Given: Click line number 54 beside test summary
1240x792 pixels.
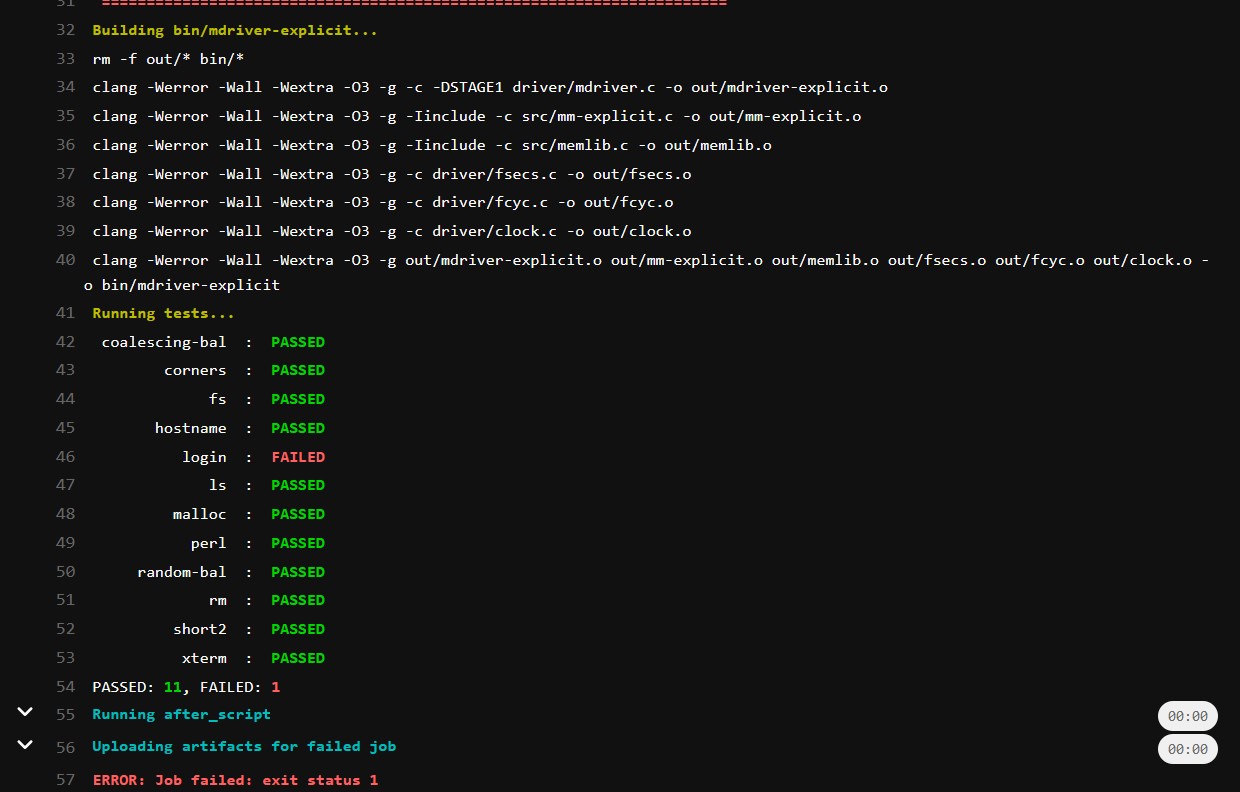Looking at the screenshot, I should [x=65, y=687].
